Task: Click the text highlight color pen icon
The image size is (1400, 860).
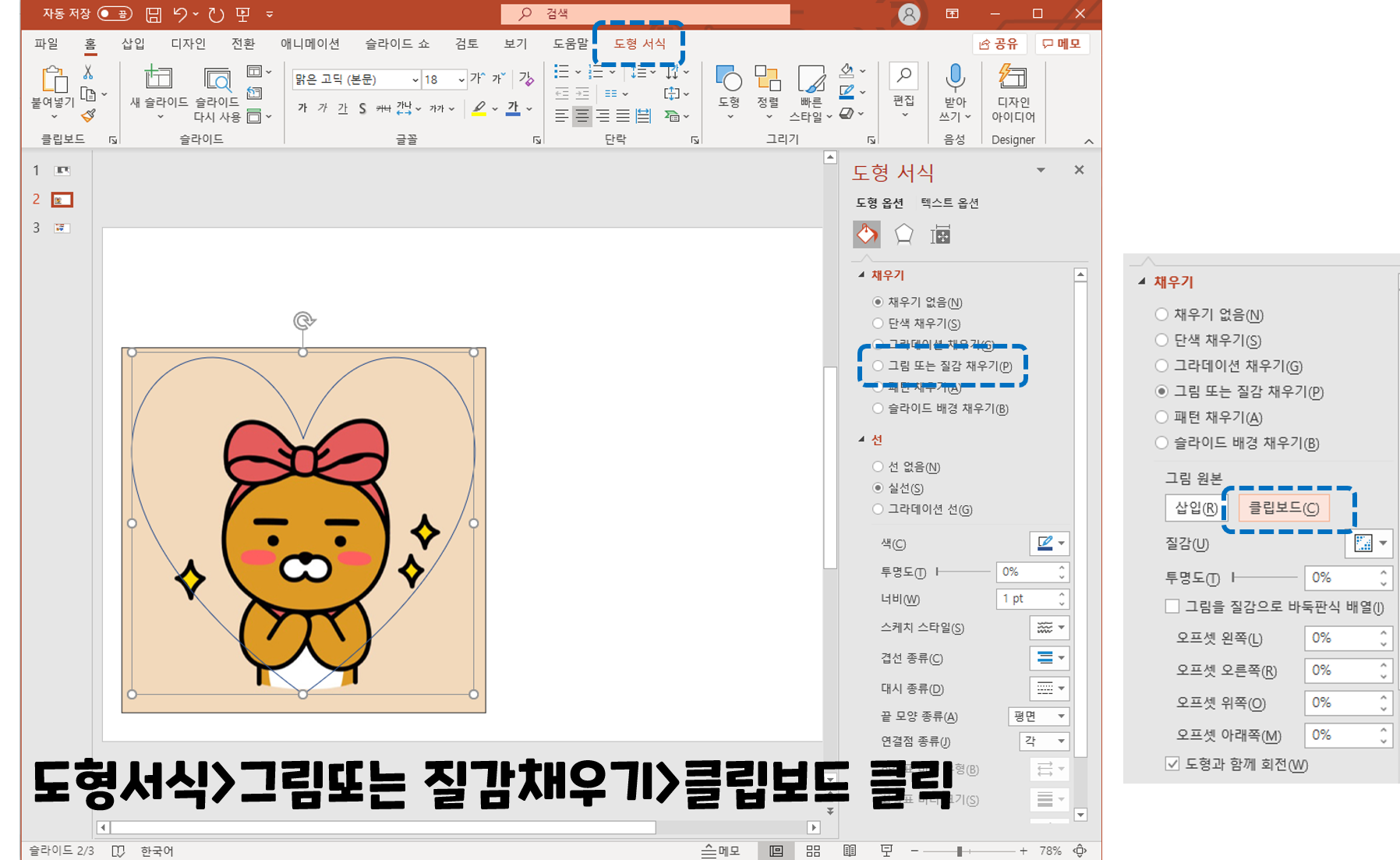Action: point(479,108)
